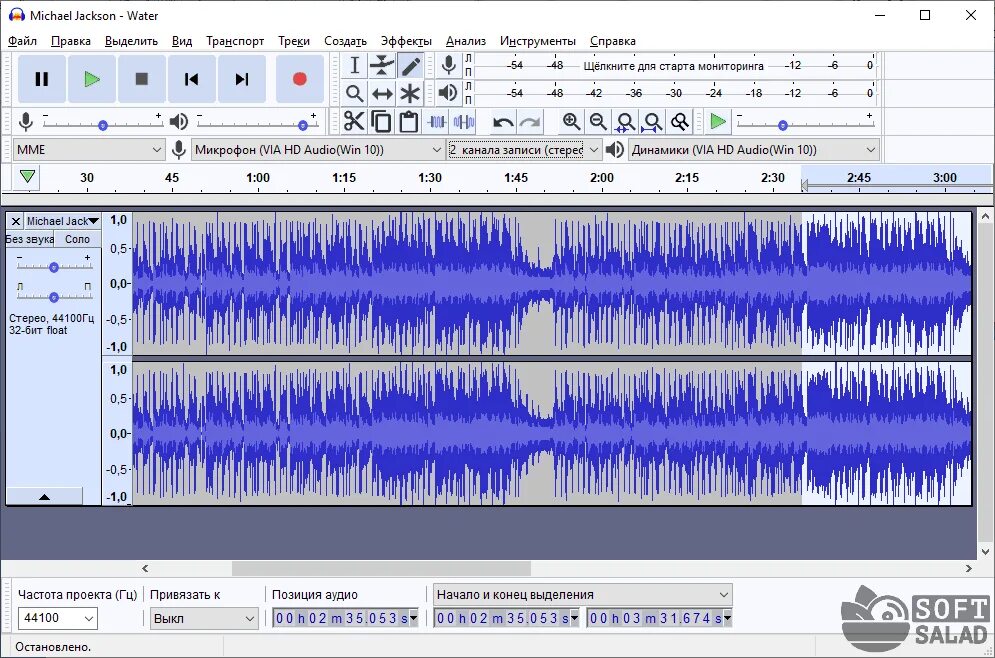Click the Zoom Out magnifier icon
Image resolution: width=995 pixels, height=658 pixels.
pos(598,121)
